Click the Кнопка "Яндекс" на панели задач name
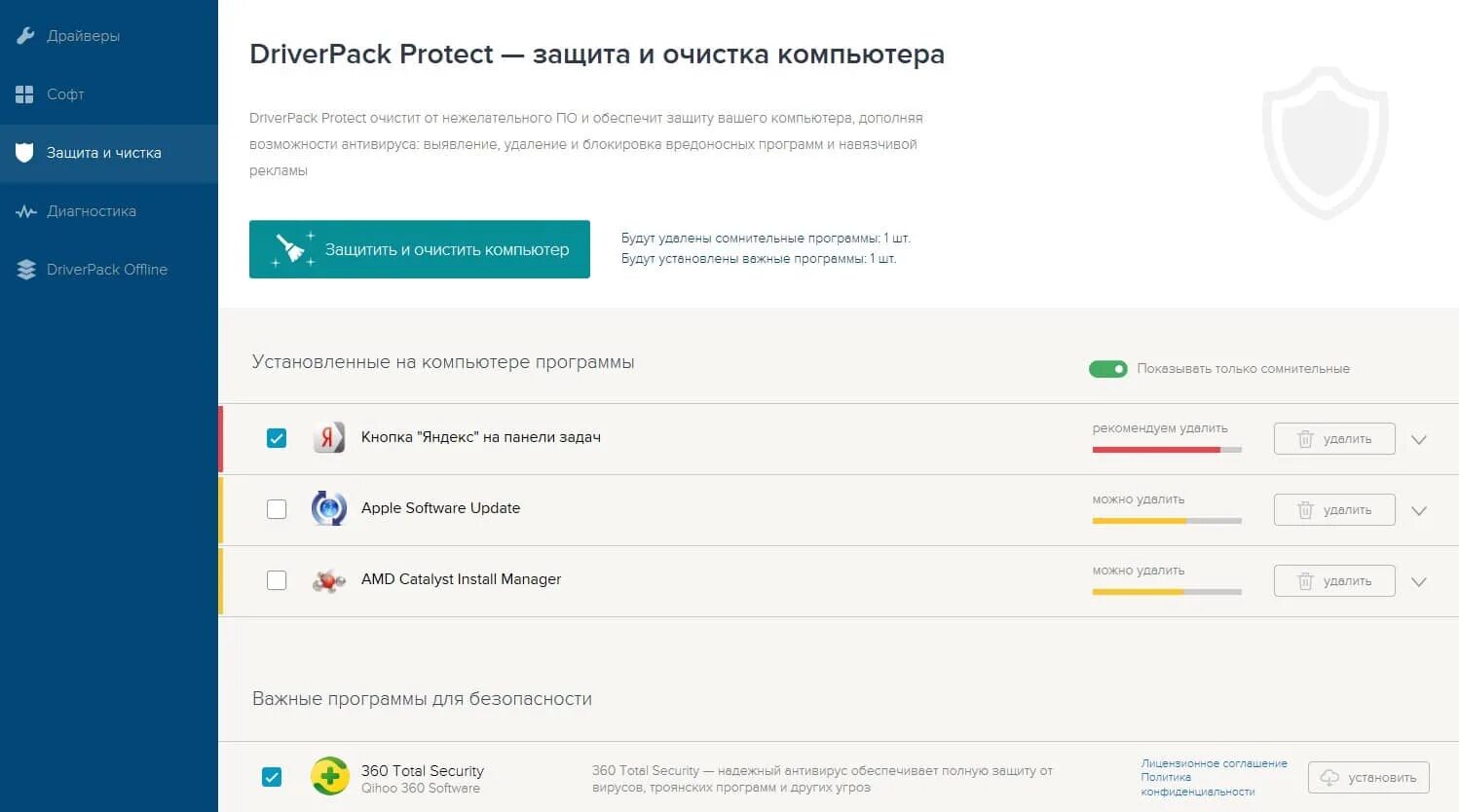This screenshot has height=812, width=1459. coord(481,437)
